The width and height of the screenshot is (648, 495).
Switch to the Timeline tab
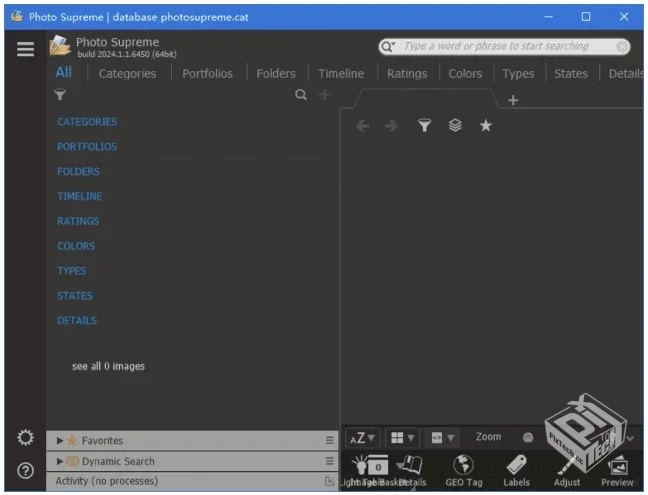(341, 73)
